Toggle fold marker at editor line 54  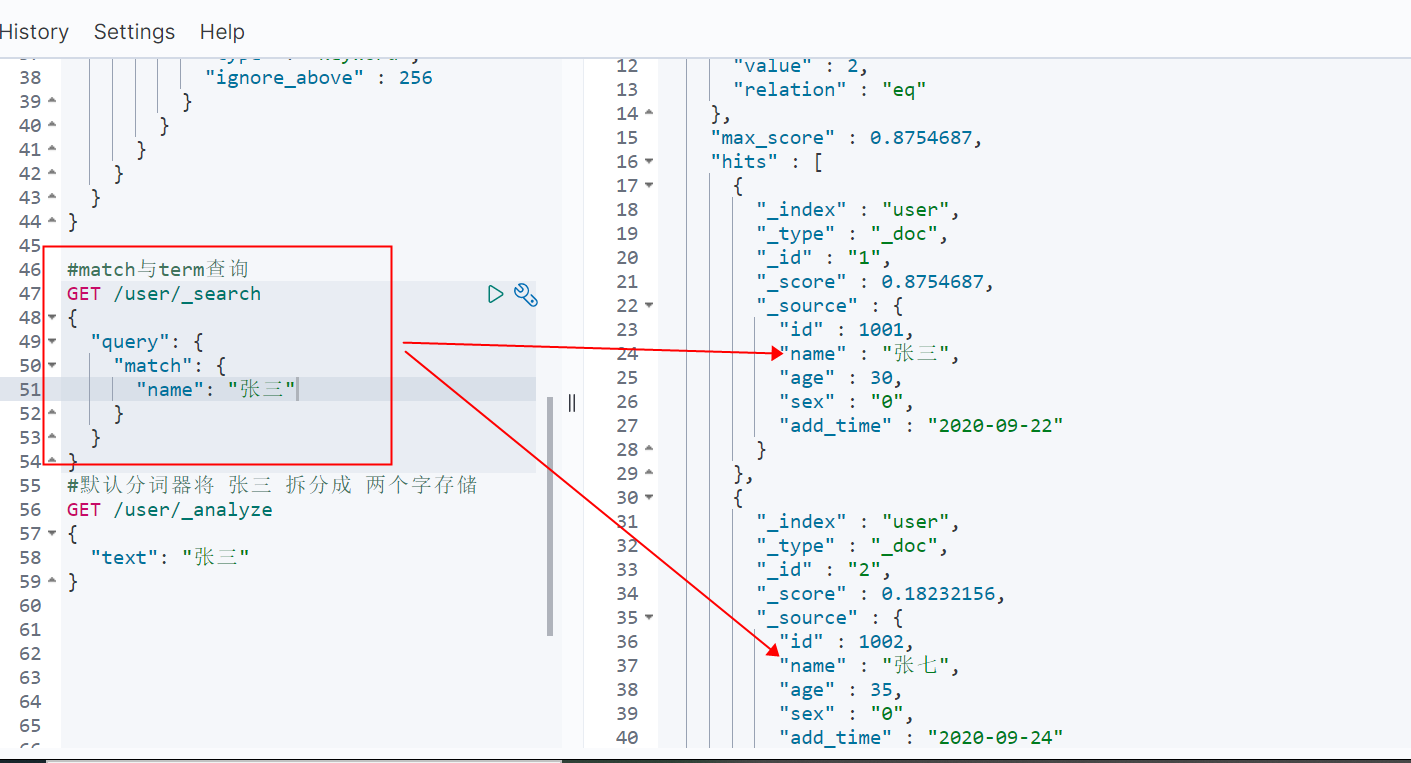[52, 462]
